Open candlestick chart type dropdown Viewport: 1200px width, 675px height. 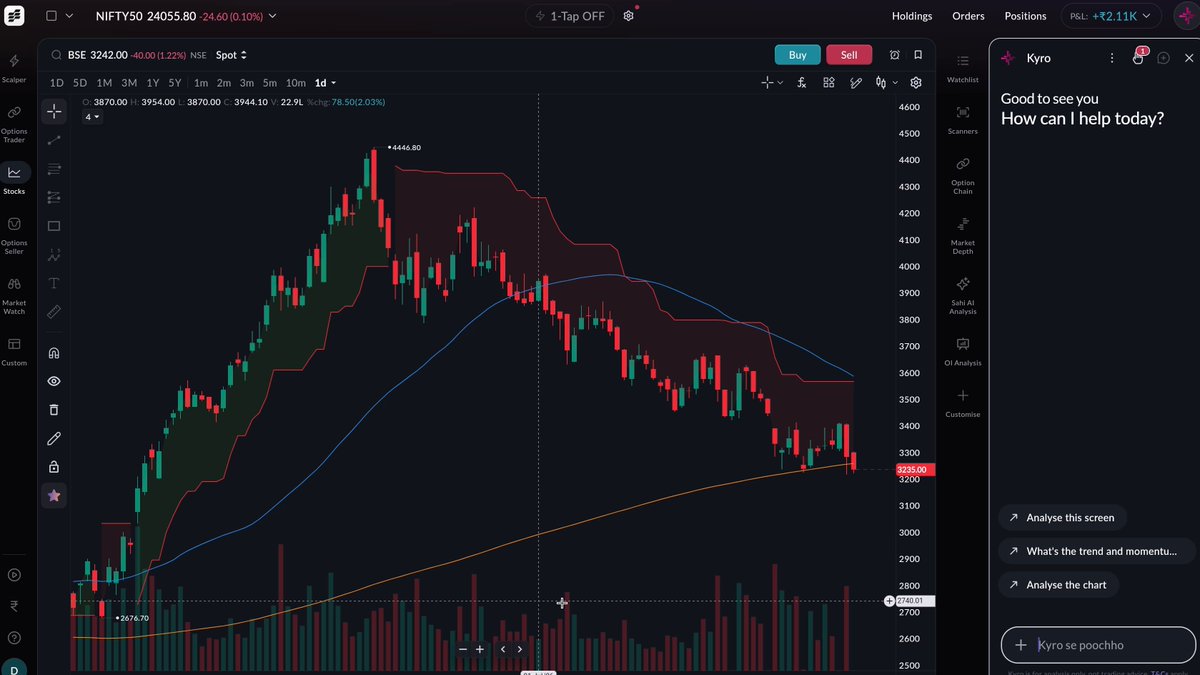tap(885, 83)
